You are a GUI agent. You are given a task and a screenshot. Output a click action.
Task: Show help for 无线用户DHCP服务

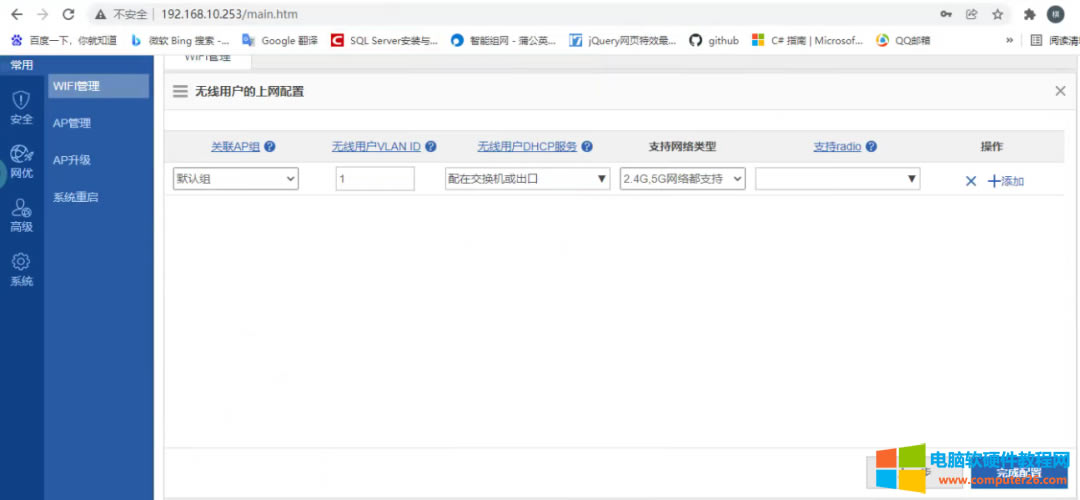coord(588,147)
